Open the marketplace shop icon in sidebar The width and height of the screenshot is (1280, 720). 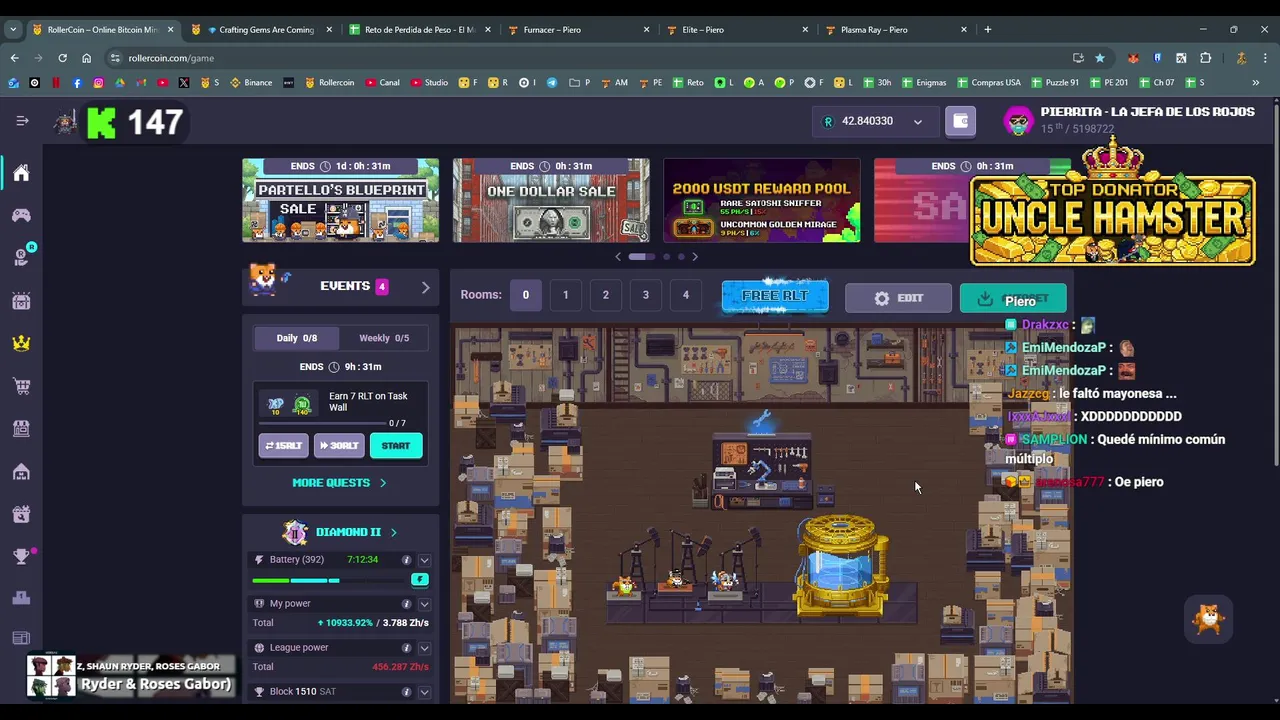point(21,428)
